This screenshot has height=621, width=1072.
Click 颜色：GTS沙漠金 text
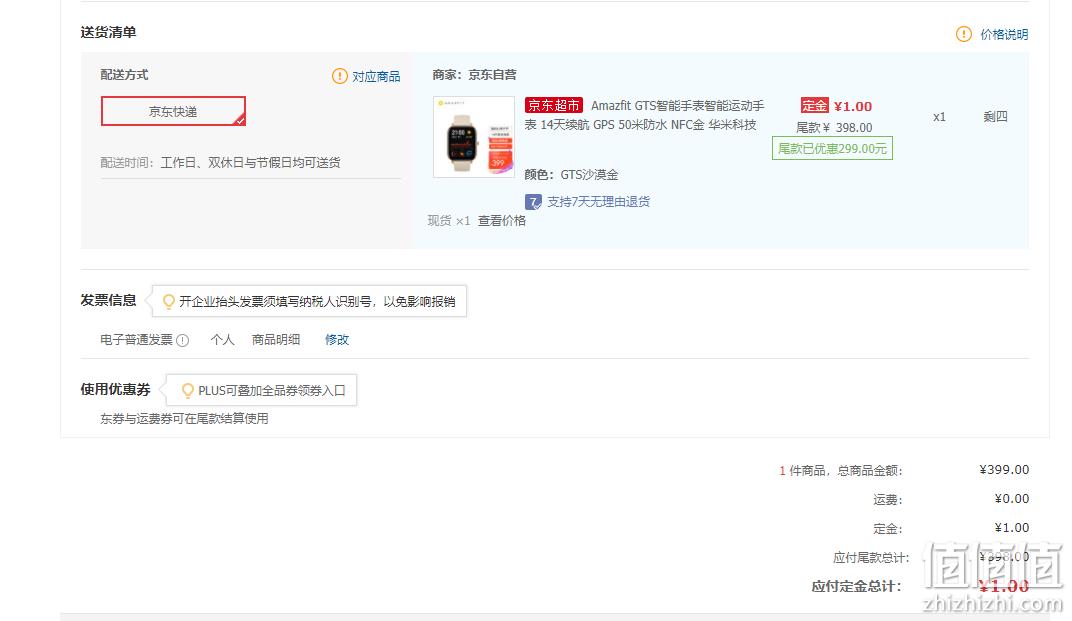pyautogui.click(x=572, y=174)
